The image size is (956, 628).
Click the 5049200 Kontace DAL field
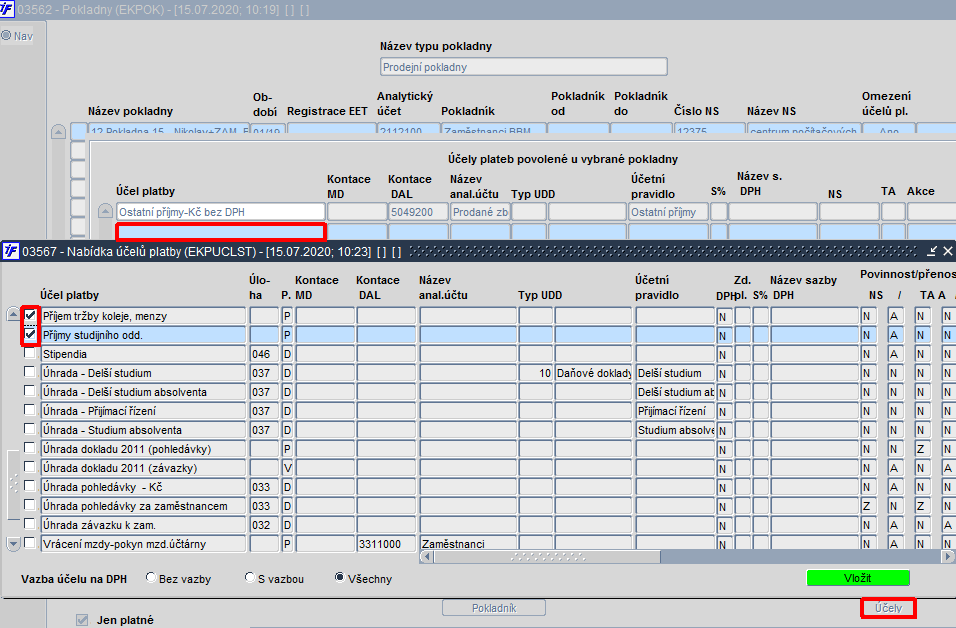click(x=418, y=212)
